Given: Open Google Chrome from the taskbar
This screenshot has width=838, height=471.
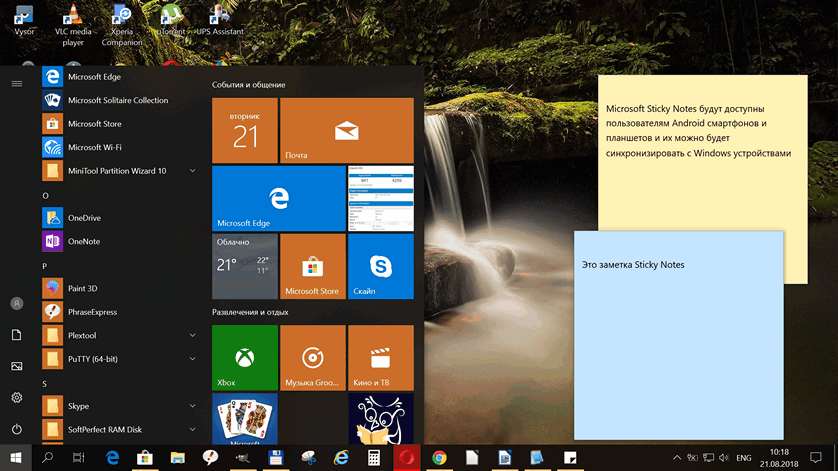Looking at the screenshot, I should coord(439,458).
